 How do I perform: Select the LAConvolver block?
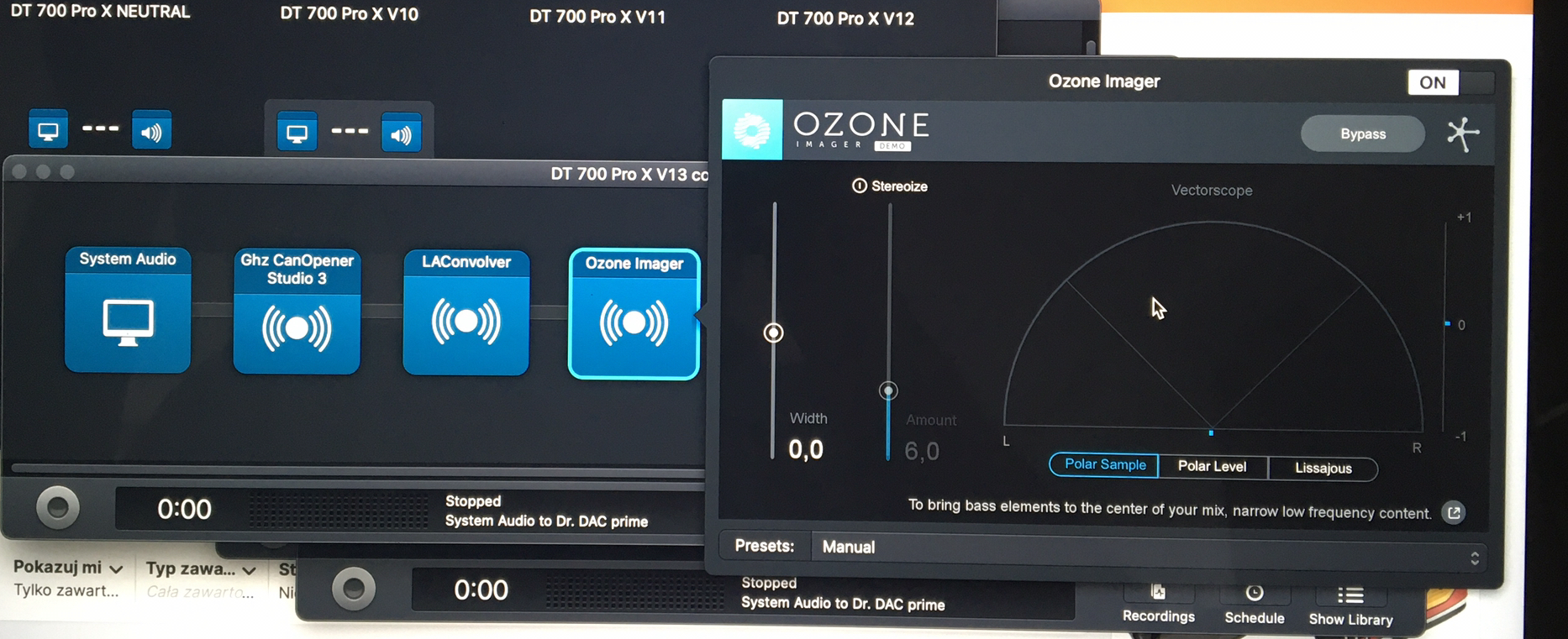(x=466, y=312)
